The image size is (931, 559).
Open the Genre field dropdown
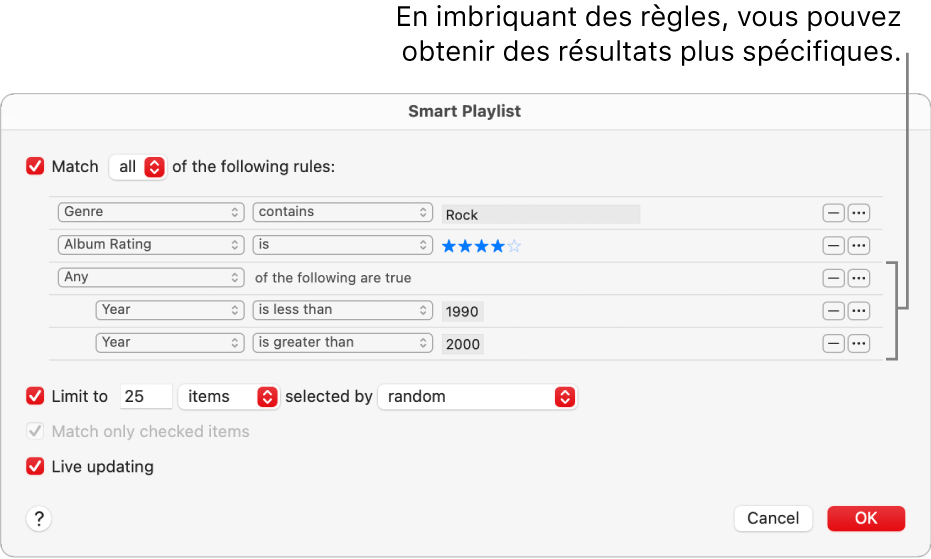(151, 212)
